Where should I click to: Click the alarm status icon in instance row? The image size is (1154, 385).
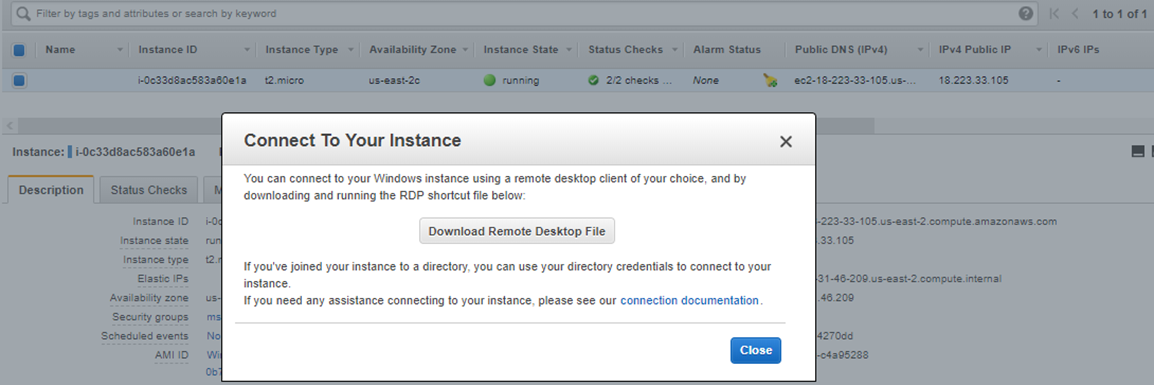coord(771,80)
